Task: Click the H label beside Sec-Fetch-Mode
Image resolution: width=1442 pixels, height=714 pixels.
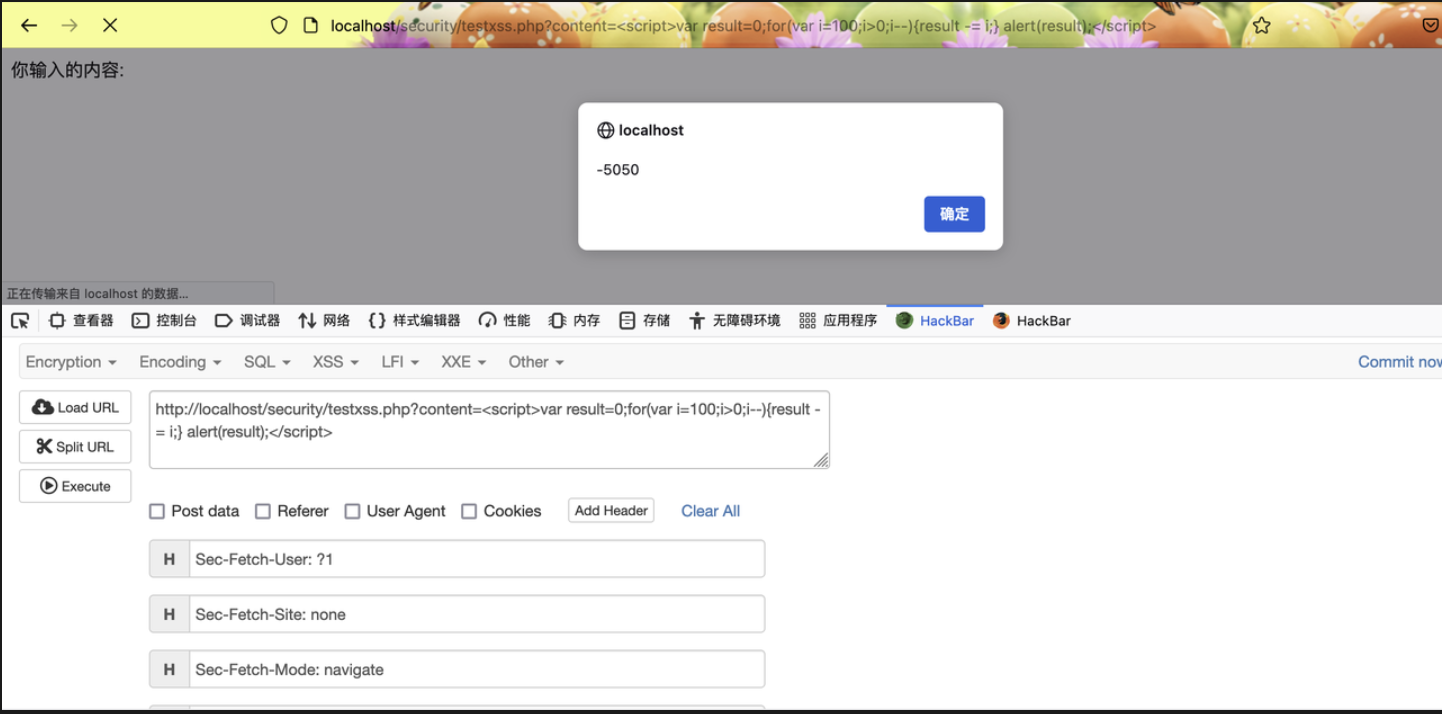Action: point(169,669)
